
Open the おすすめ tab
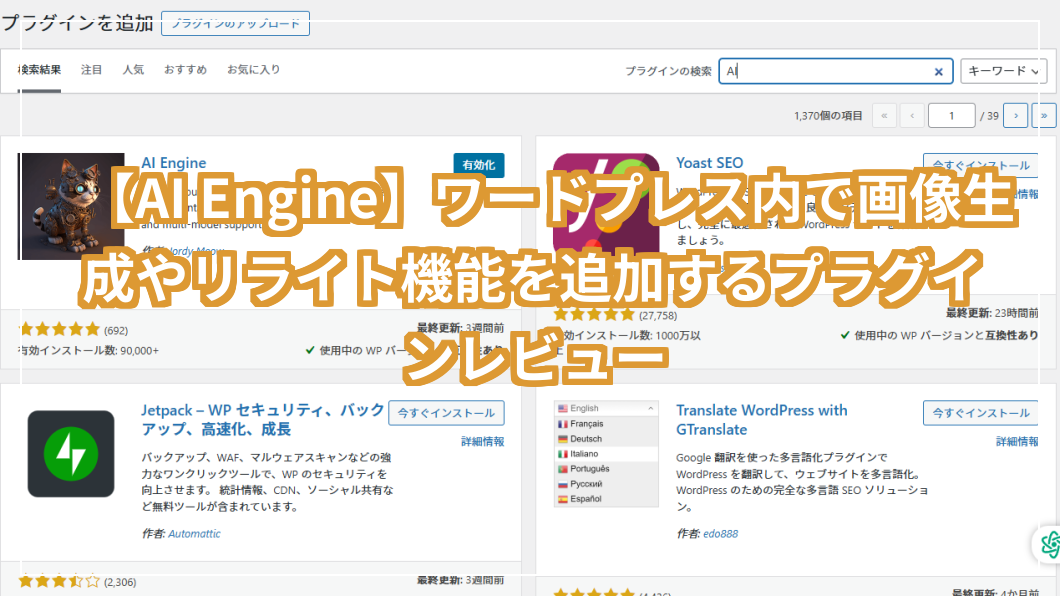point(185,70)
